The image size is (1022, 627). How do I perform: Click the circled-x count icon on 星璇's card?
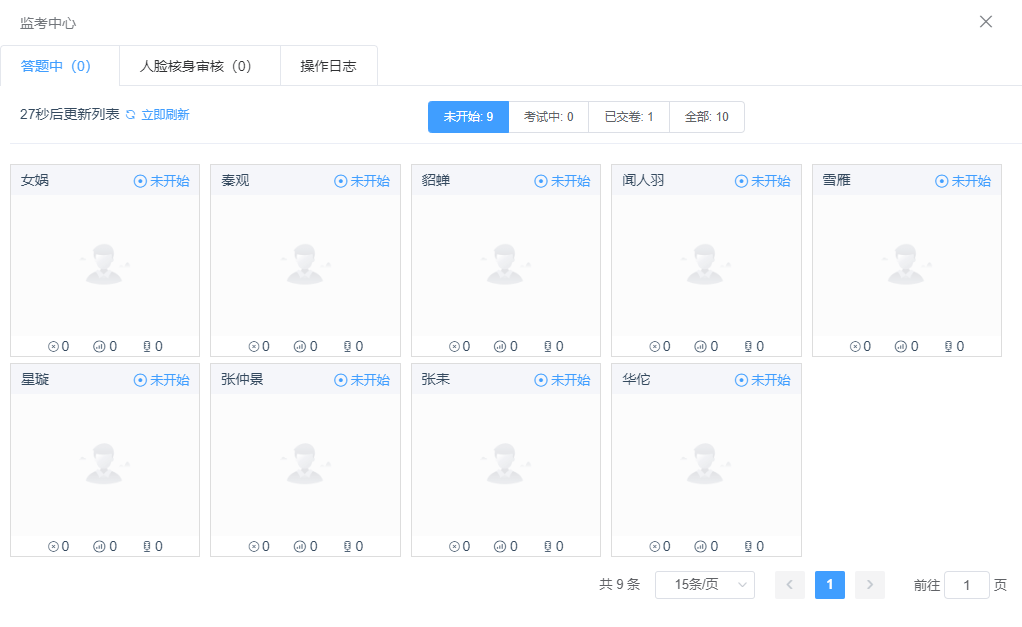point(53,547)
